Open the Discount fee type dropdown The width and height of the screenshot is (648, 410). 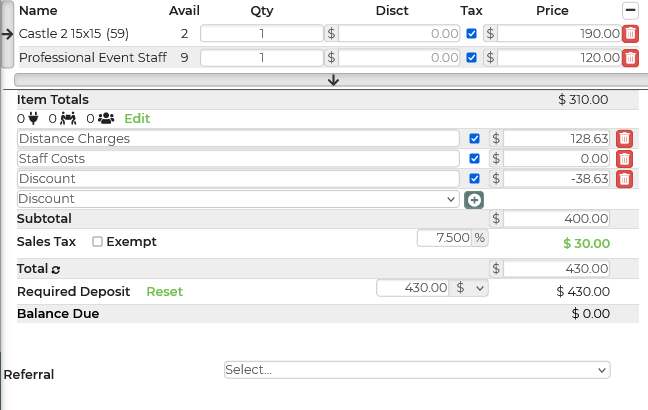click(x=238, y=199)
